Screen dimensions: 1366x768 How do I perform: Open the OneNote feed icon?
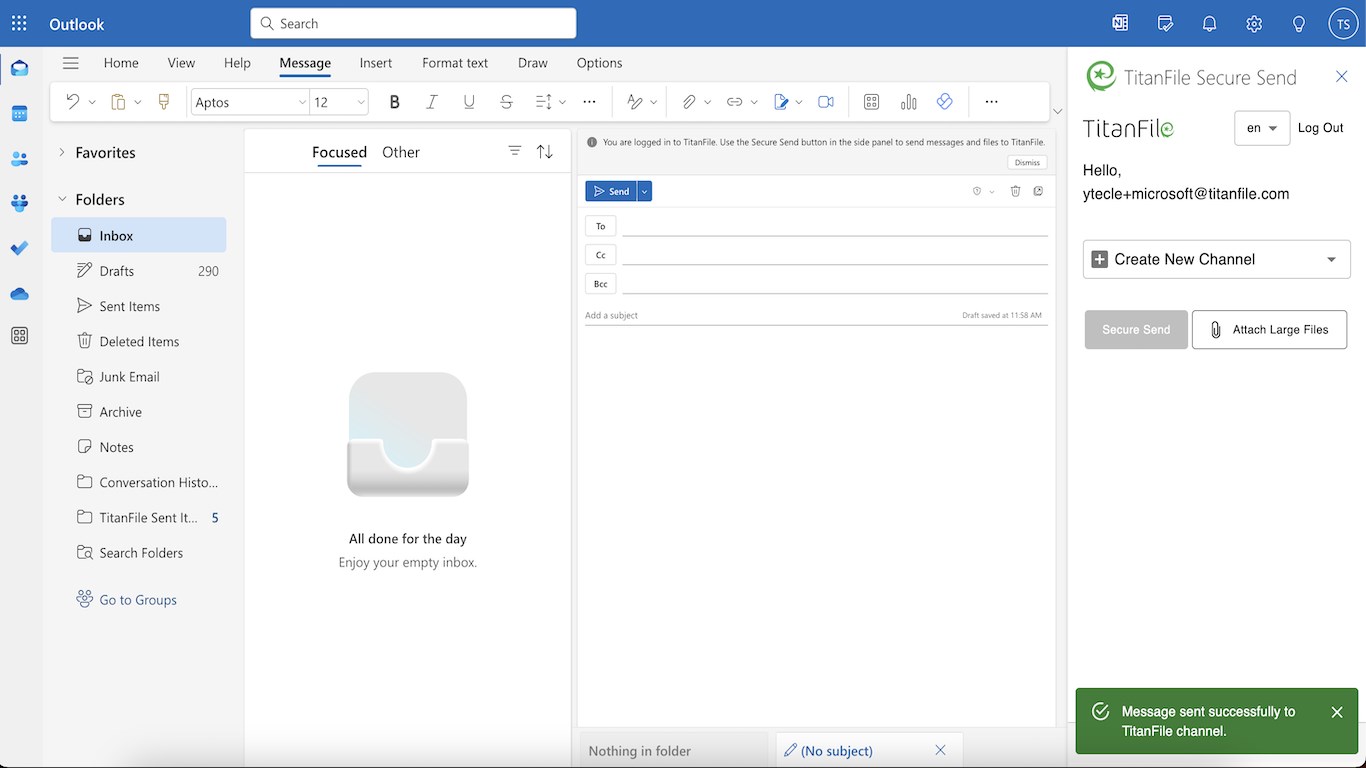pos(1120,23)
